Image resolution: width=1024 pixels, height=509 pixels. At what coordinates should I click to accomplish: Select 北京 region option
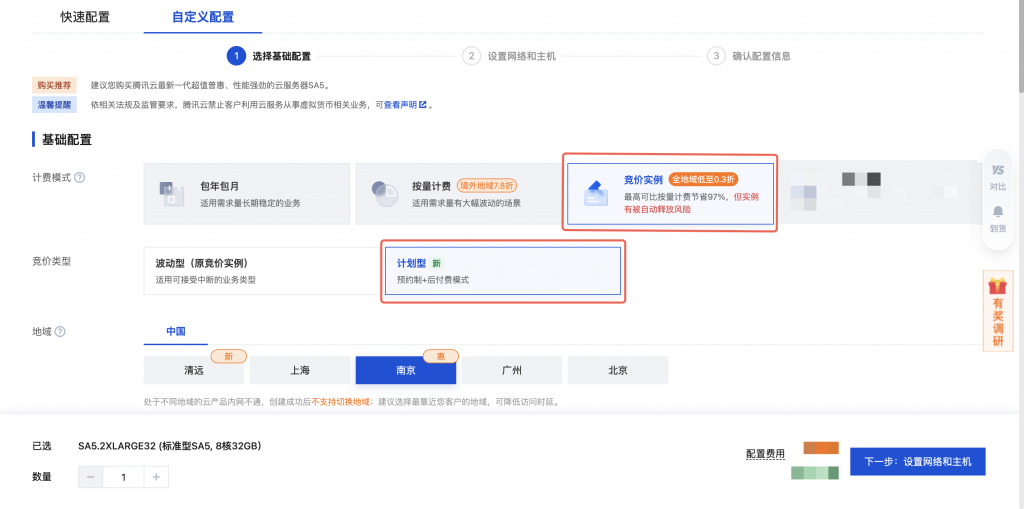(x=618, y=370)
